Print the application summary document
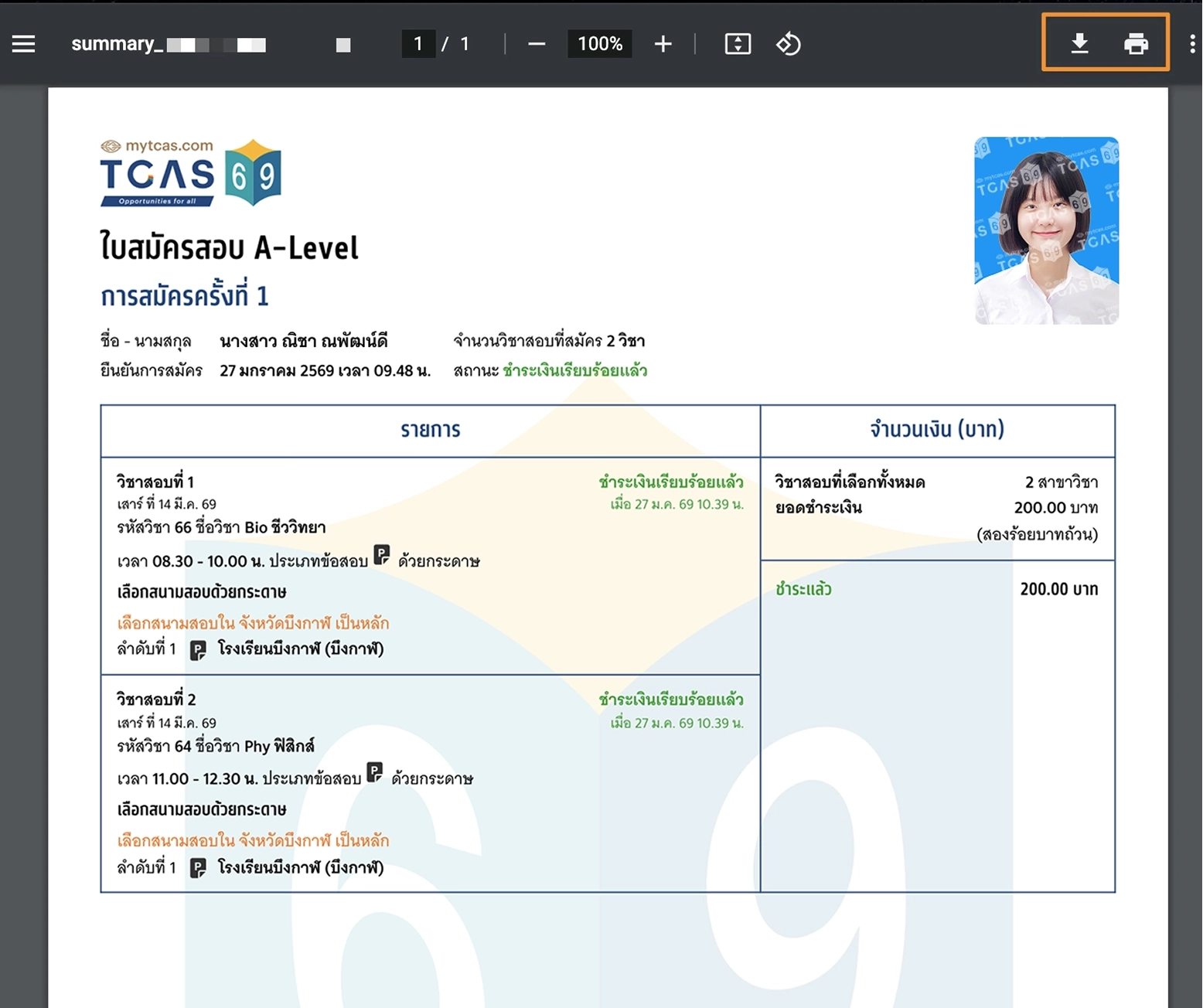Viewport: 1203px width, 1008px height. click(x=1135, y=43)
